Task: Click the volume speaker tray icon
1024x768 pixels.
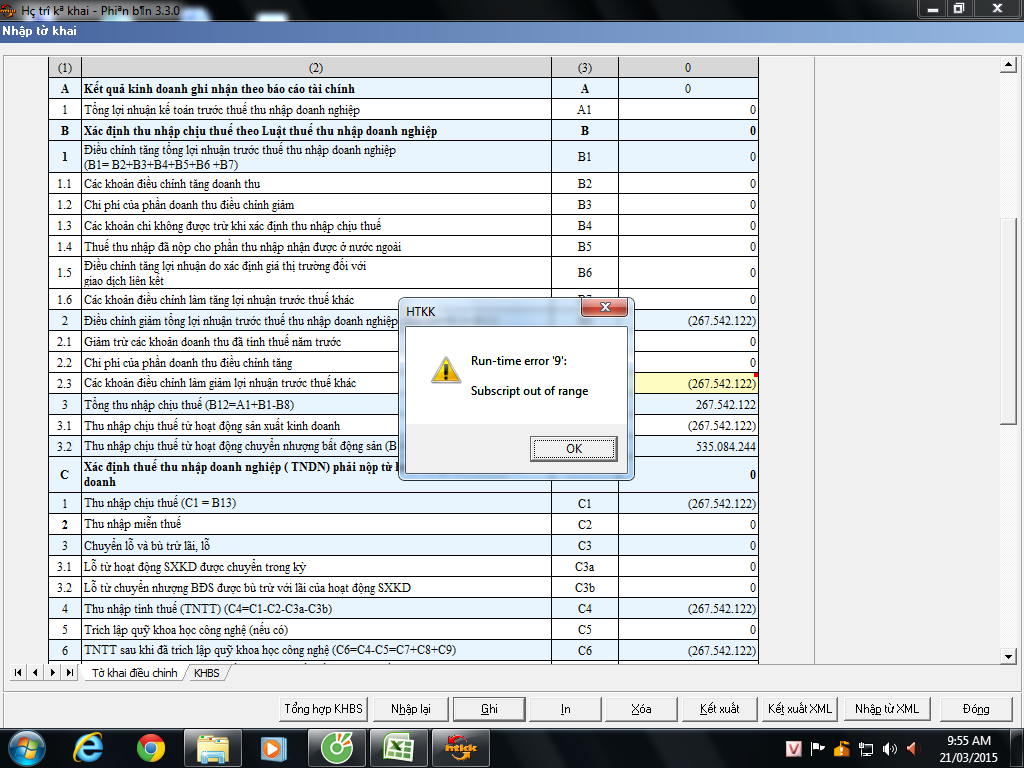Action: click(912, 748)
